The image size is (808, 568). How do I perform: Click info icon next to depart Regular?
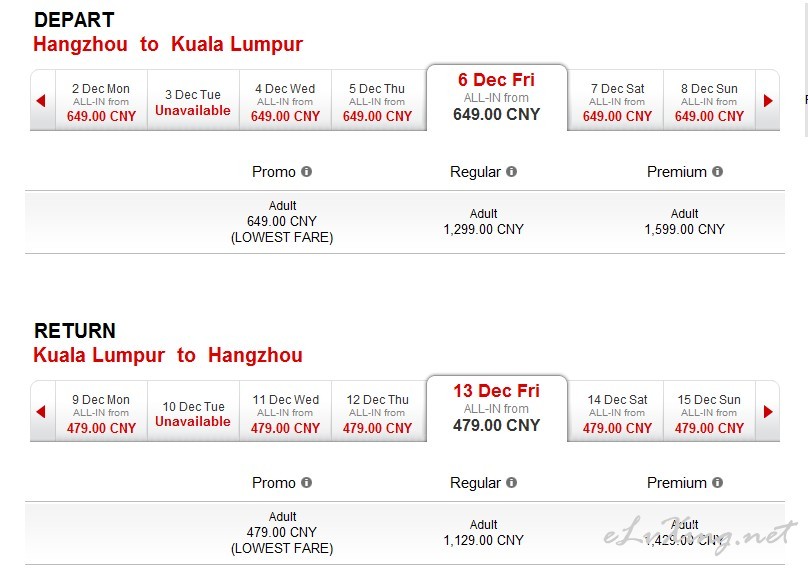[x=511, y=172]
